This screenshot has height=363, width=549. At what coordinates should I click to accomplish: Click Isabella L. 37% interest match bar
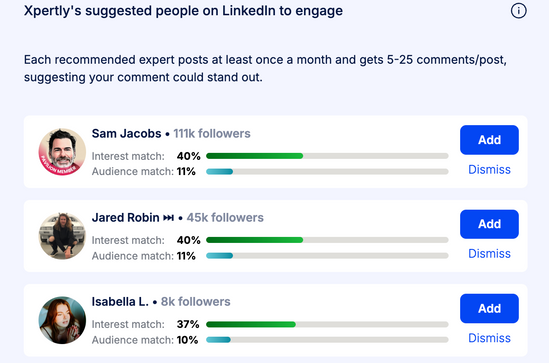327,324
